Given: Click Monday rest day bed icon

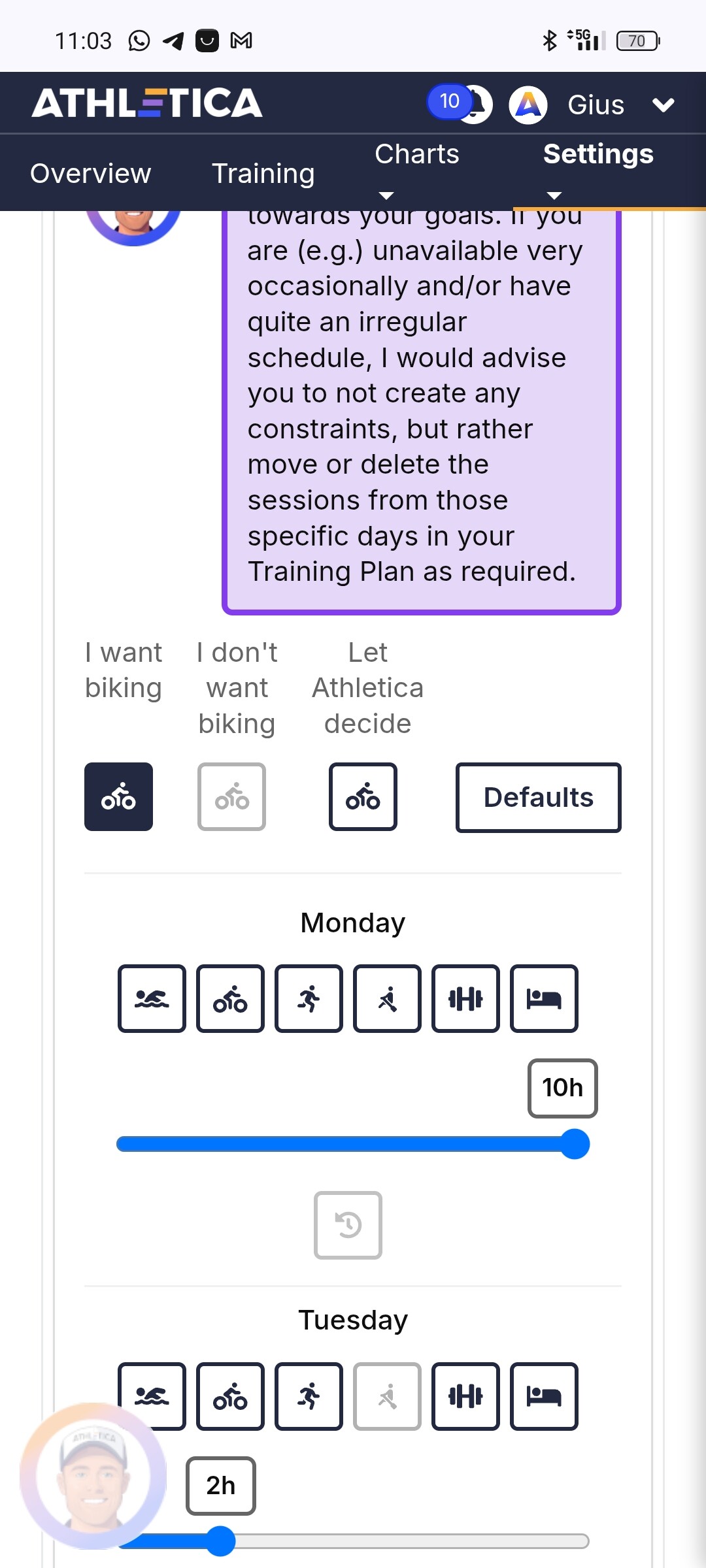Looking at the screenshot, I should pyautogui.click(x=544, y=998).
